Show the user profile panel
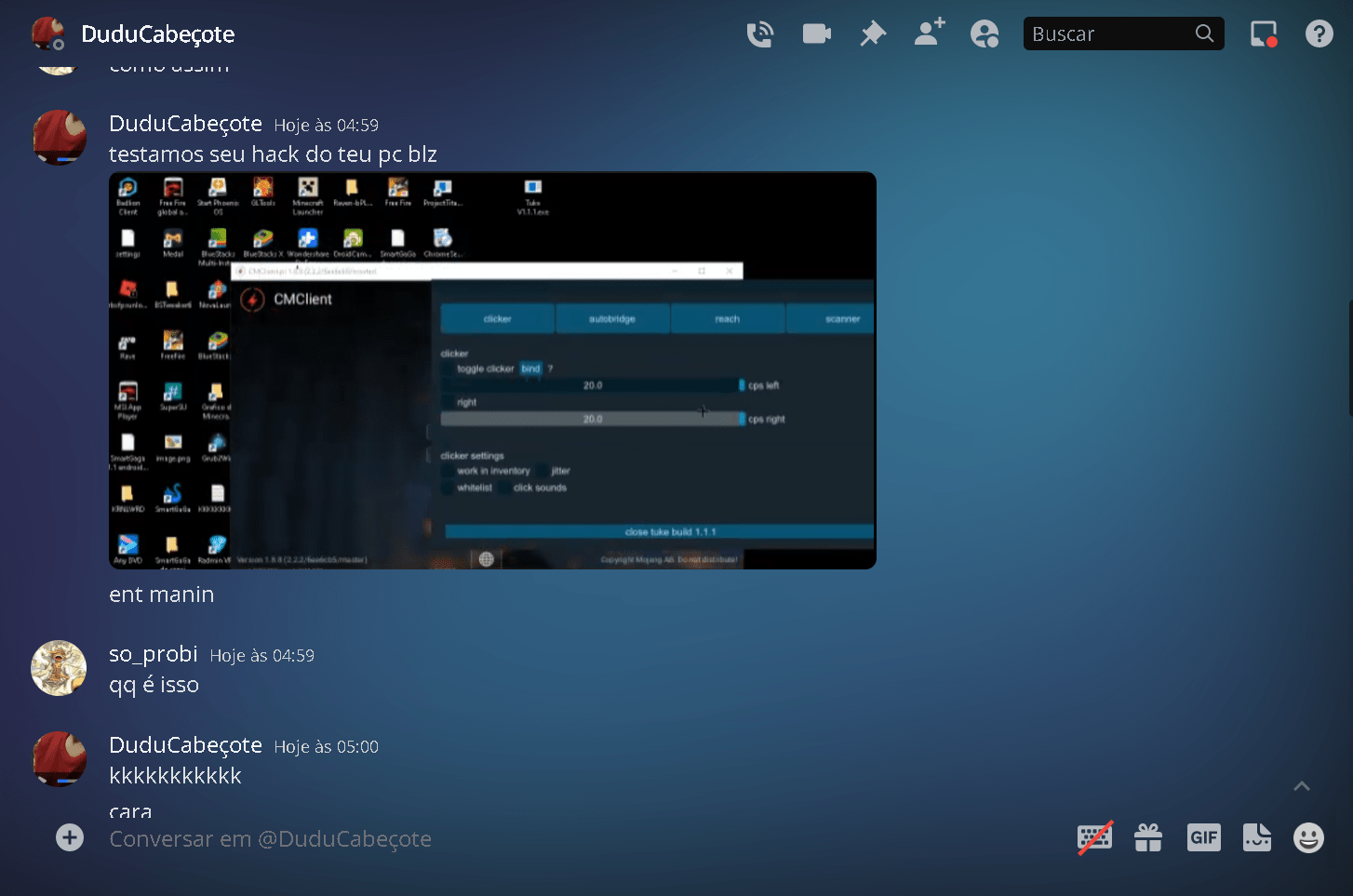Screen dimensions: 1353x896 (985, 34)
